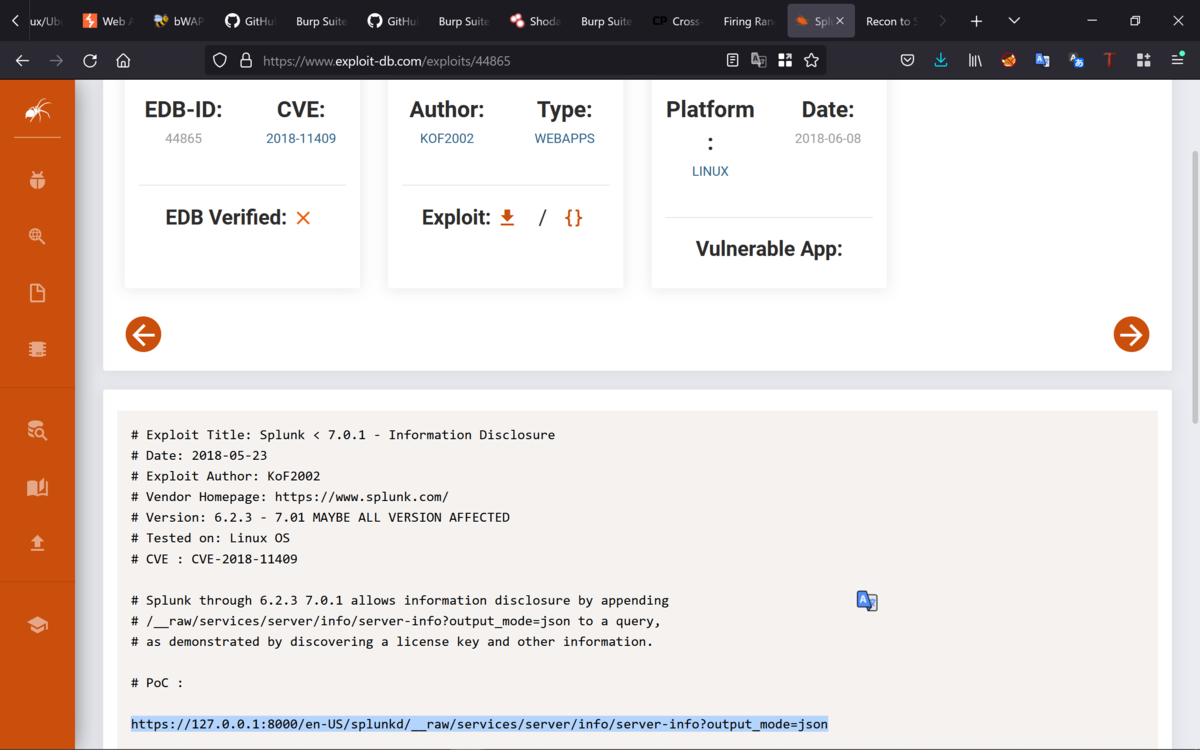Screen dimensions: 1200x750
Task: Click the QR grid icon in address bar
Action: click(x=785, y=61)
